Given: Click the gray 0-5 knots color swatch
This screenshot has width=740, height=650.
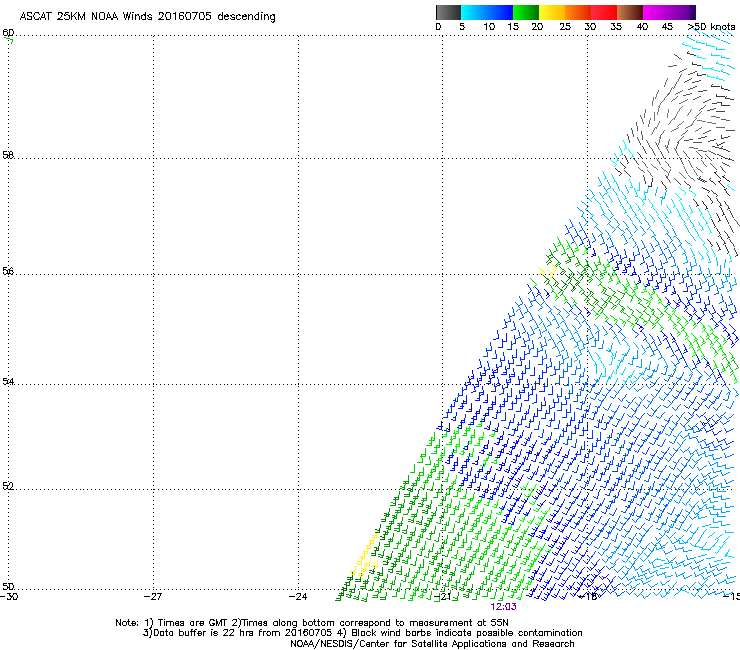Looking at the screenshot, I should 448,12.
